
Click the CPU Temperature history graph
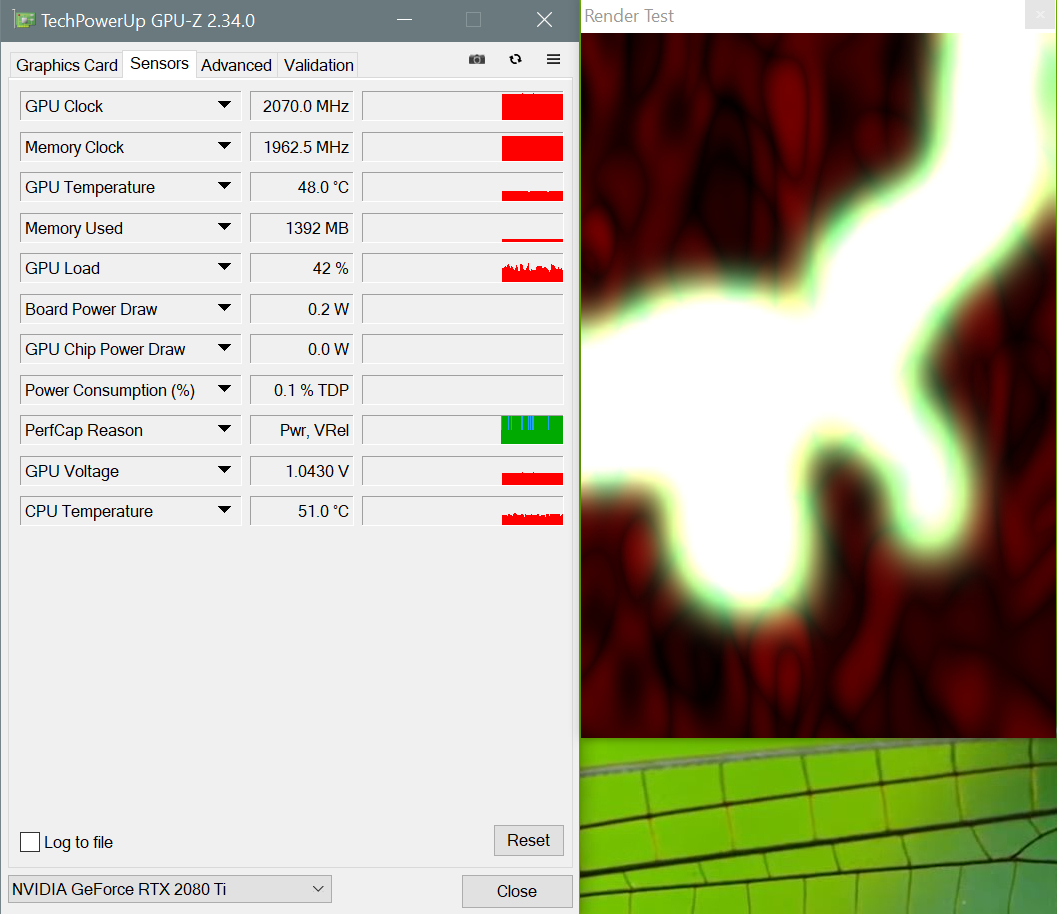point(462,511)
